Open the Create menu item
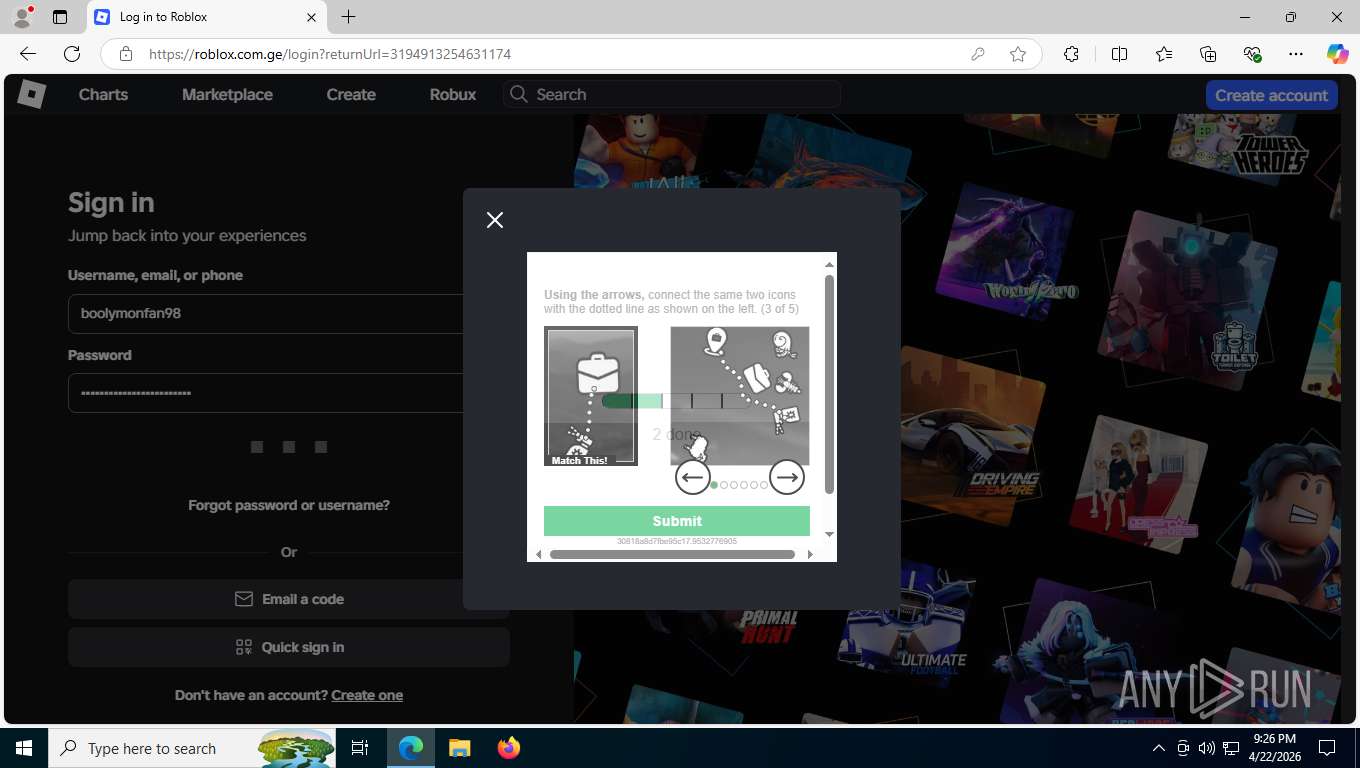This screenshot has height=768, width=1360. click(x=351, y=94)
